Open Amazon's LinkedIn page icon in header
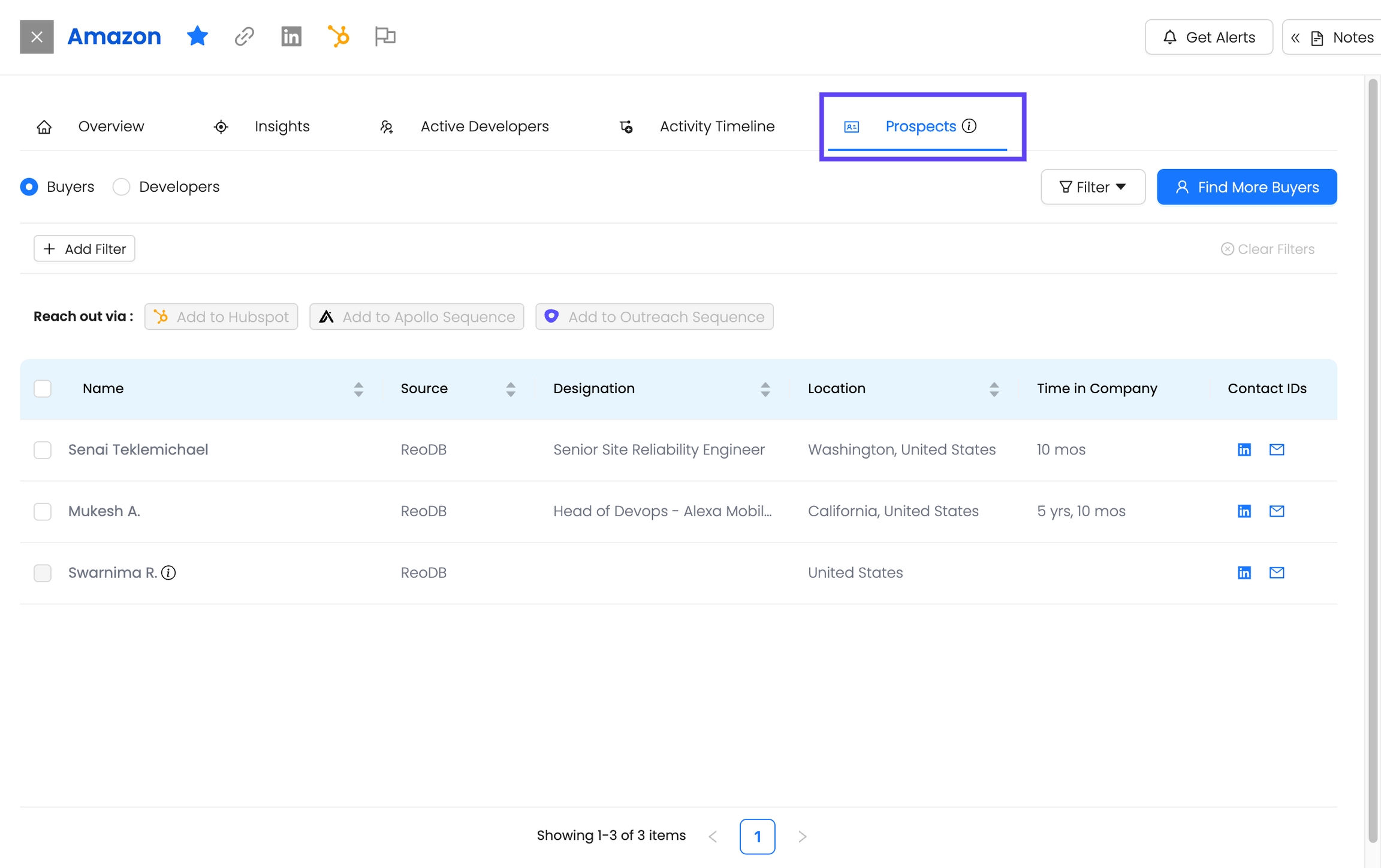This screenshot has height=868, width=1381. pyautogui.click(x=291, y=37)
